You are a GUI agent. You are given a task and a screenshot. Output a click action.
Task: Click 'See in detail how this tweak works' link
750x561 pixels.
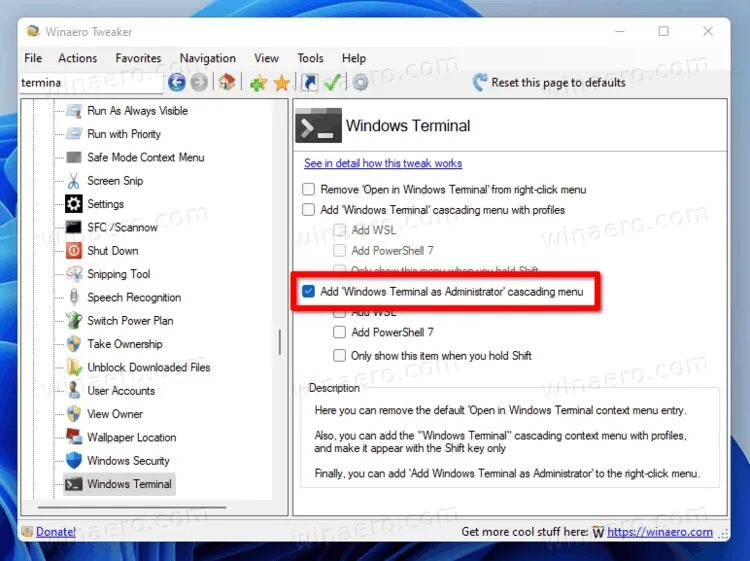click(x=383, y=163)
